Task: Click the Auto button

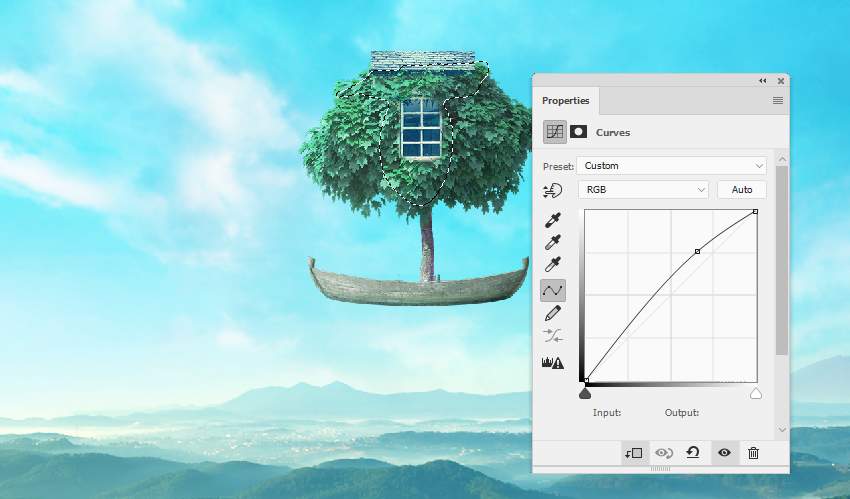Action: point(742,190)
